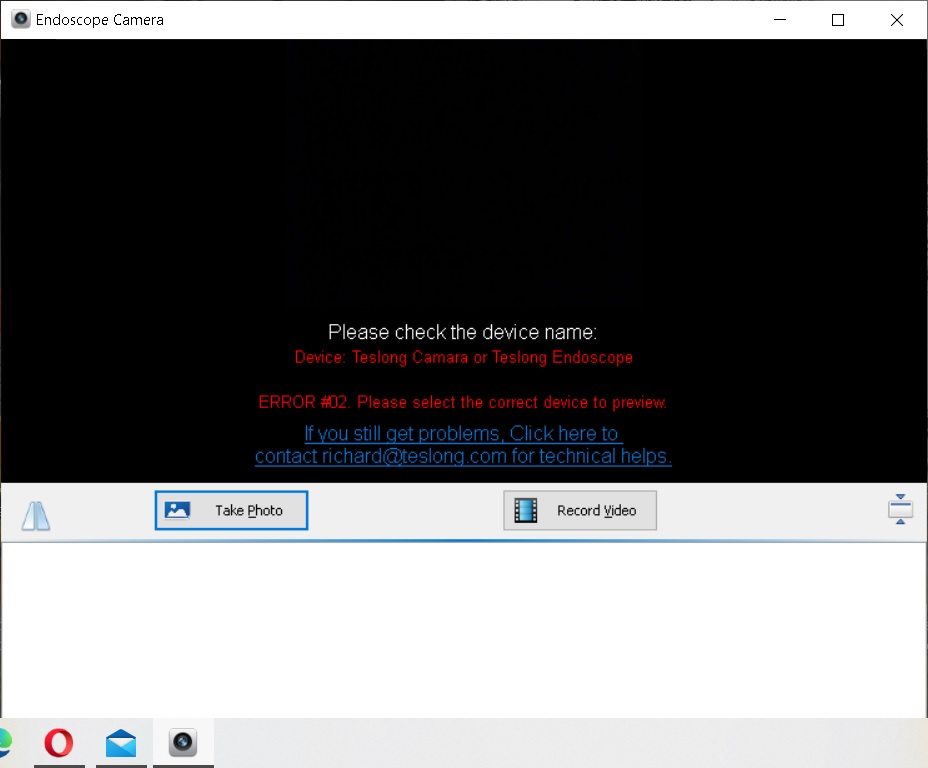Click the ERROR #02 message text

pos(463,402)
